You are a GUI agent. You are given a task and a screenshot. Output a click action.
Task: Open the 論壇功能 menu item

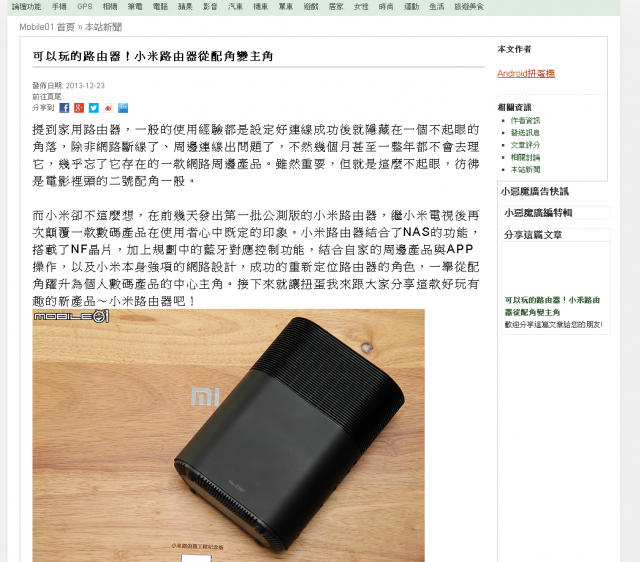click(27, 7)
